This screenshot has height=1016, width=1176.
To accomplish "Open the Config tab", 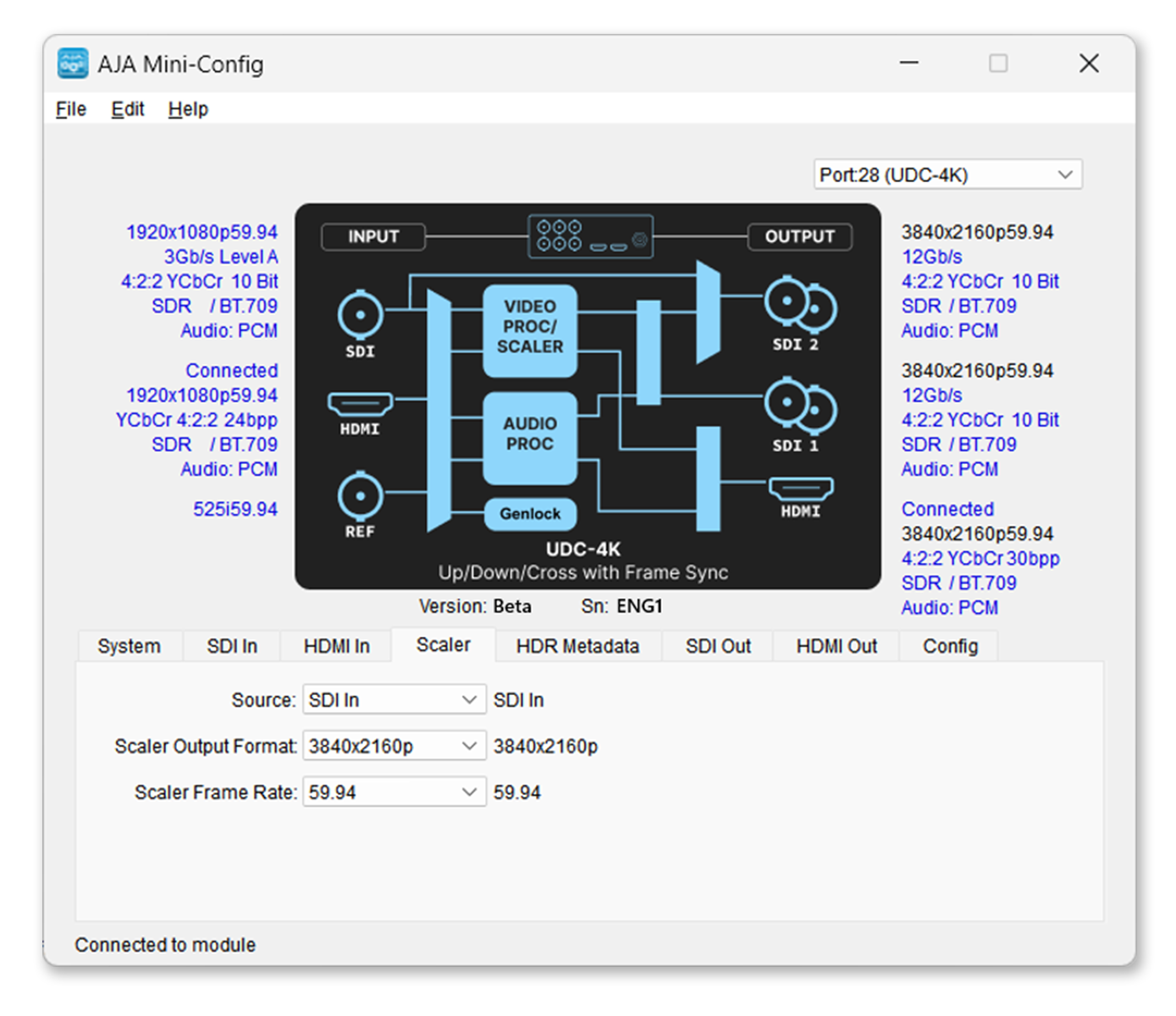I will [x=950, y=647].
